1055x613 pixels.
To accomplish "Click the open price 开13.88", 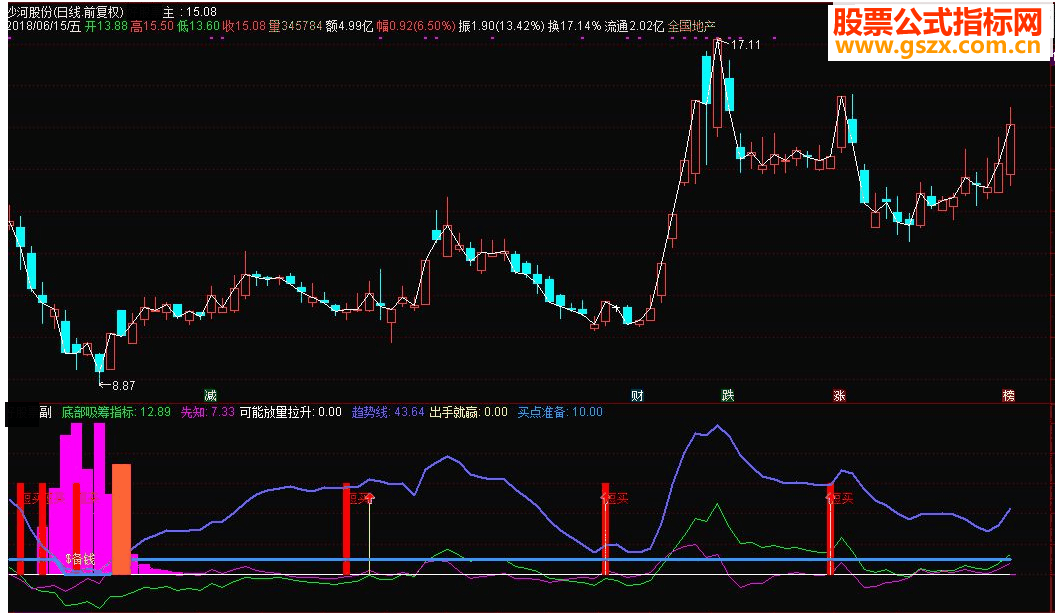I will (x=106, y=26).
